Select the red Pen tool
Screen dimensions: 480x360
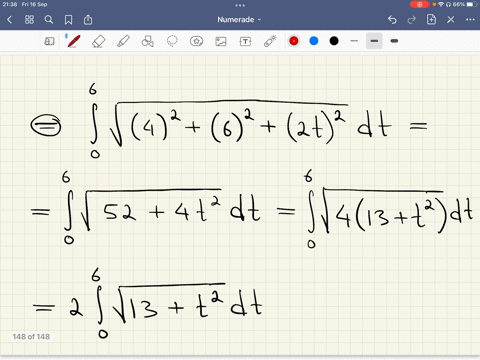tap(73, 41)
